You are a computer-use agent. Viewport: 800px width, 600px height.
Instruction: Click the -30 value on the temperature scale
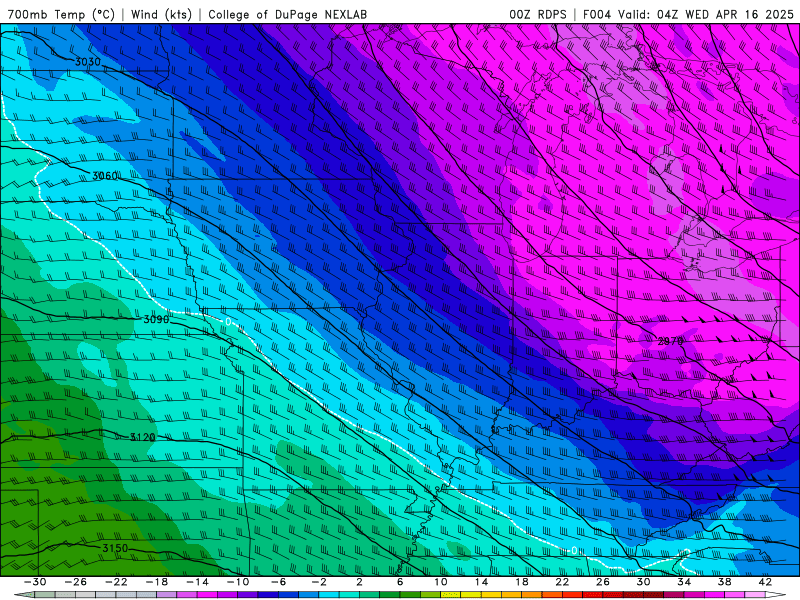point(35,582)
